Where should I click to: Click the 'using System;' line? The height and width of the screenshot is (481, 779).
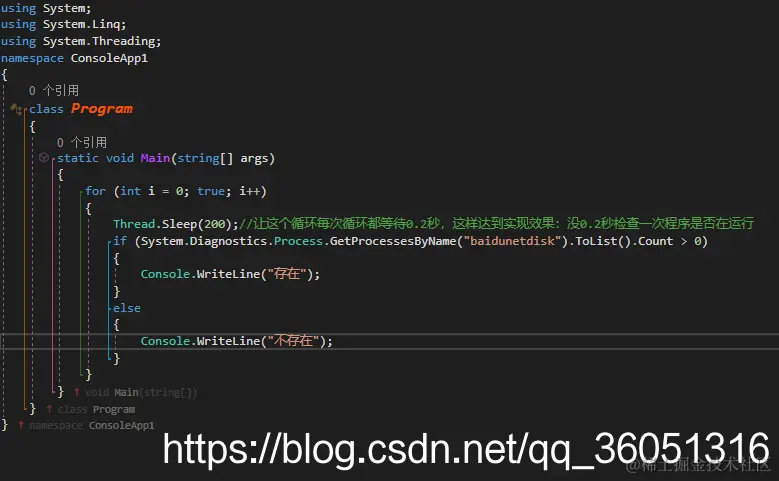tap(46, 8)
